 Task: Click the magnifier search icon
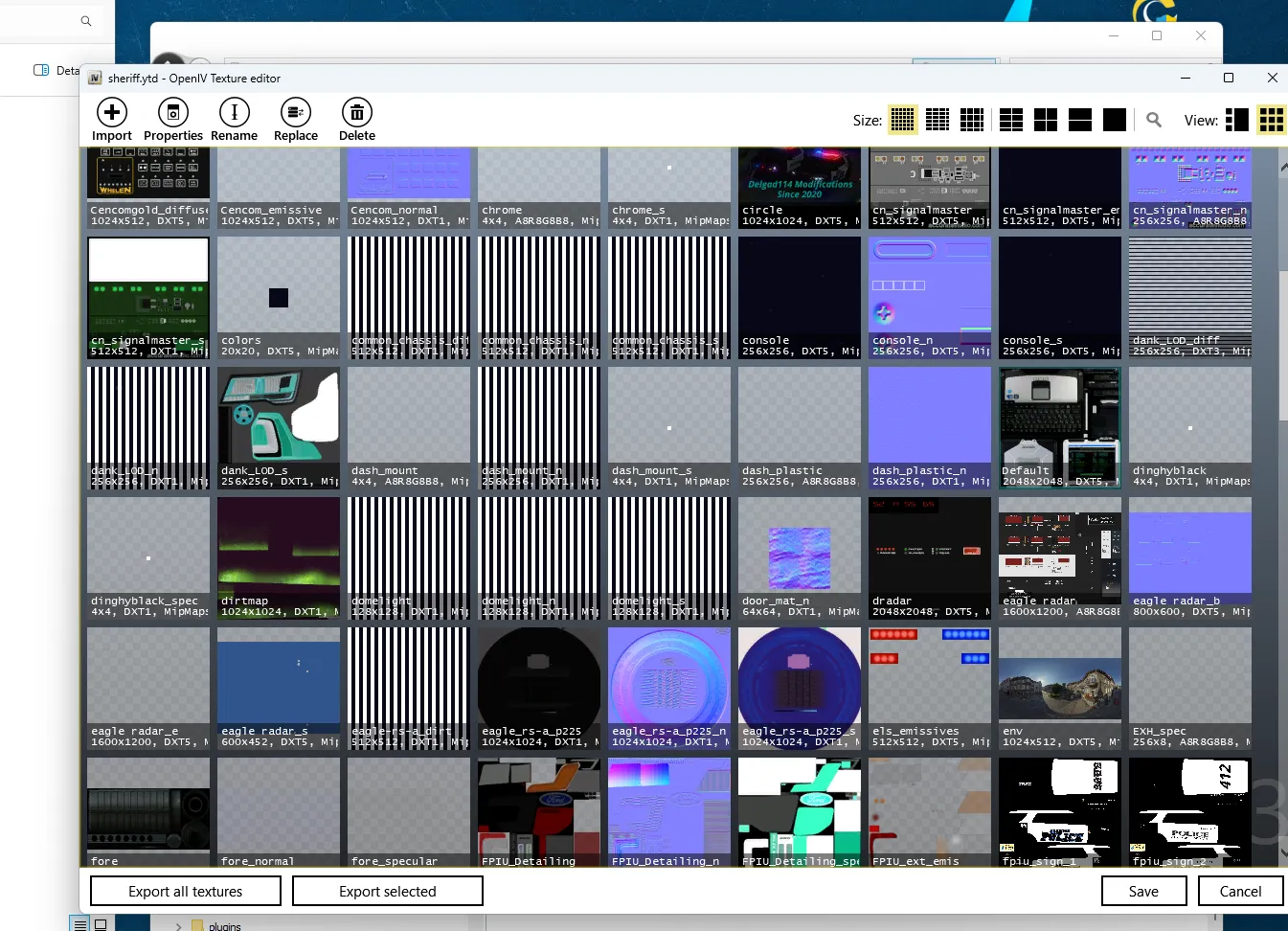[x=1154, y=120]
